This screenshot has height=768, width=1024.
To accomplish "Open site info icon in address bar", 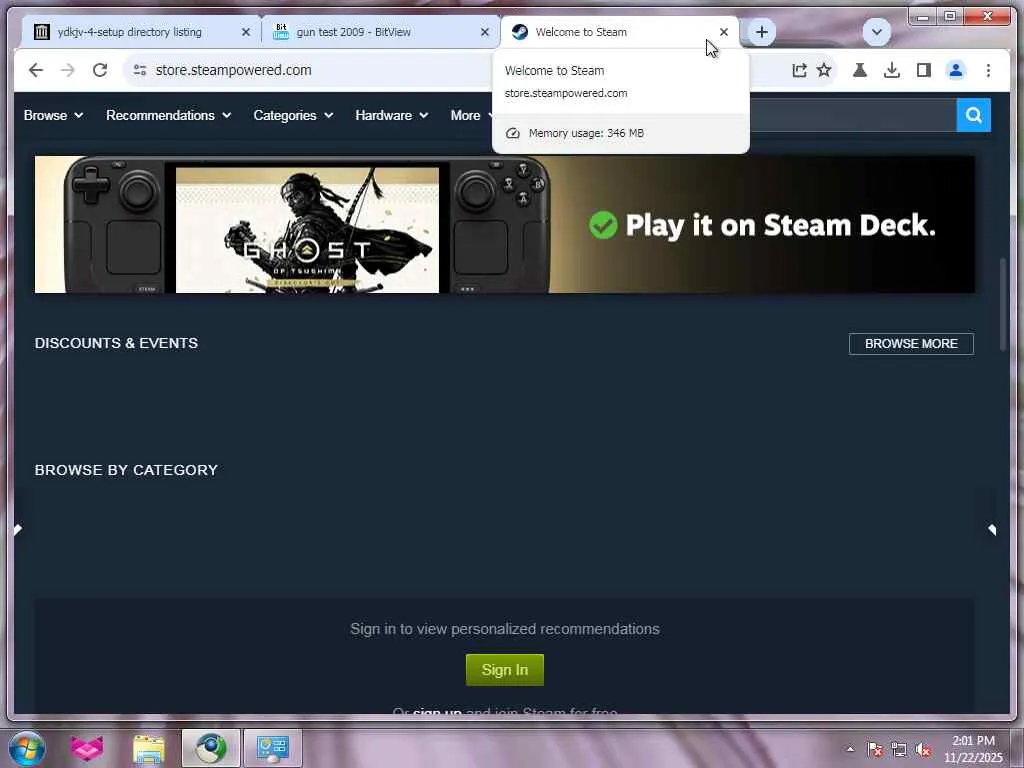I will click(140, 70).
